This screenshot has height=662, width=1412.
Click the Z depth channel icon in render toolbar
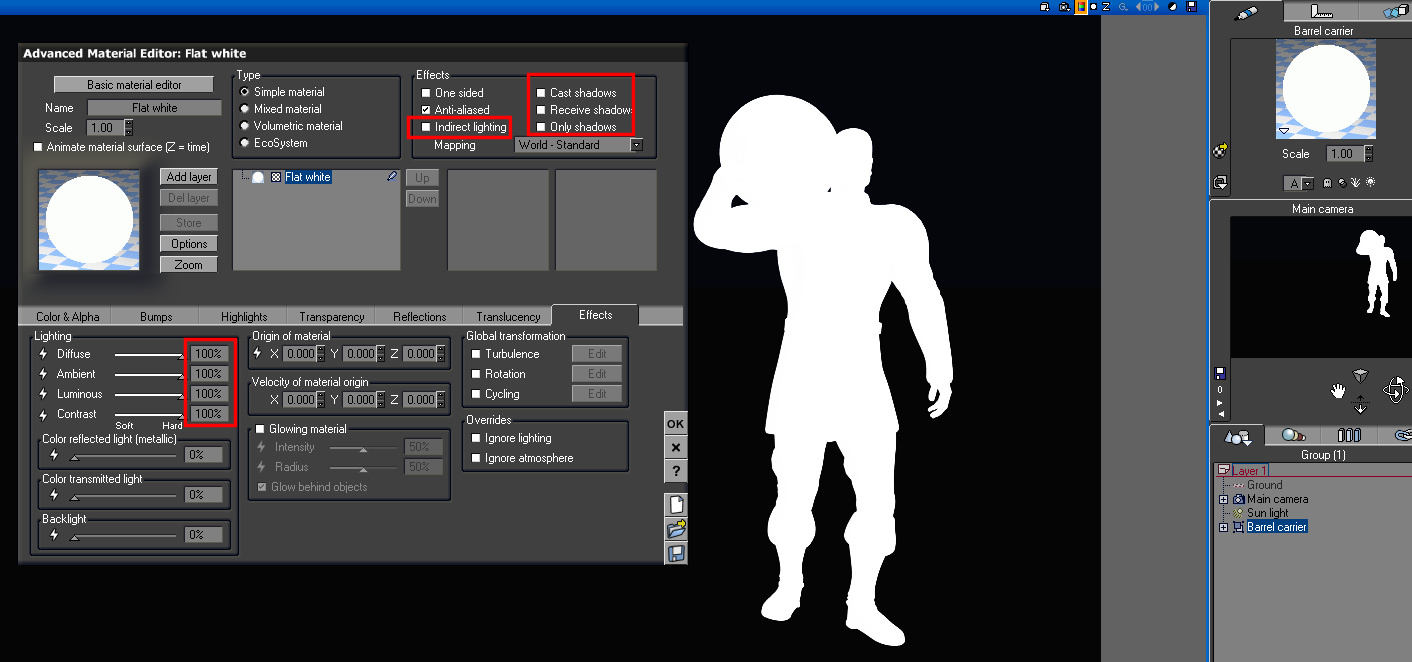pyautogui.click(x=1106, y=6)
